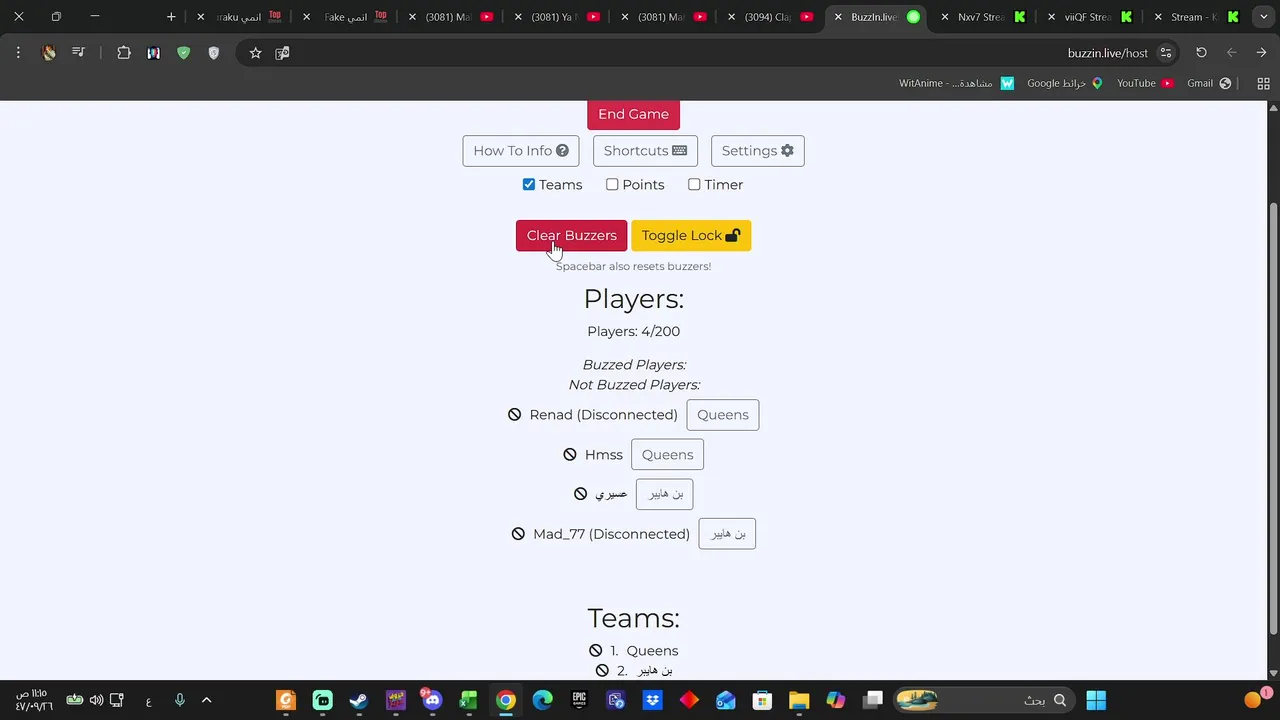
Task: Switch to the viiQF Stream tab
Action: coord(1090,17)
